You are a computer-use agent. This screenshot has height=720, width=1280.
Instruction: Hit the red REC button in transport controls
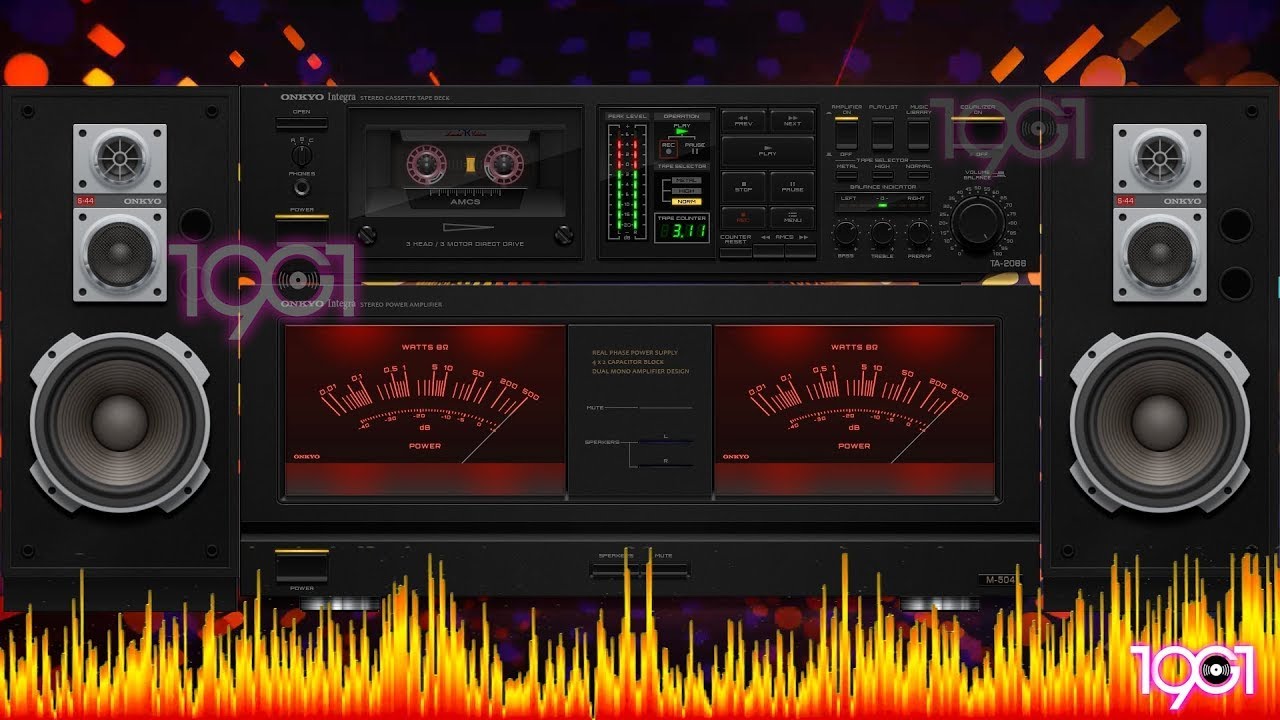(743, 217)
